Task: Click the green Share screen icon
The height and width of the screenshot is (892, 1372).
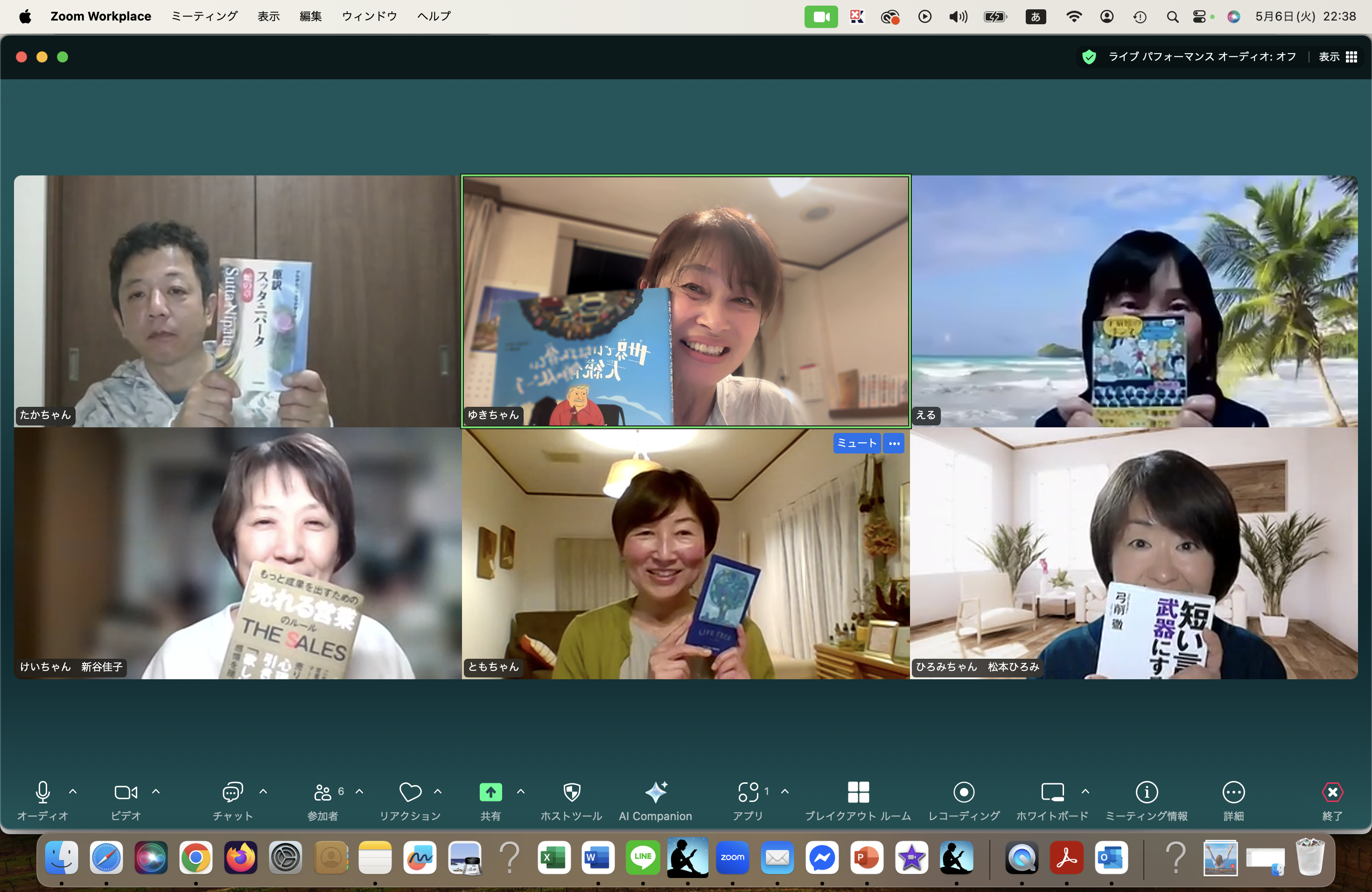Action: (490, 792)
